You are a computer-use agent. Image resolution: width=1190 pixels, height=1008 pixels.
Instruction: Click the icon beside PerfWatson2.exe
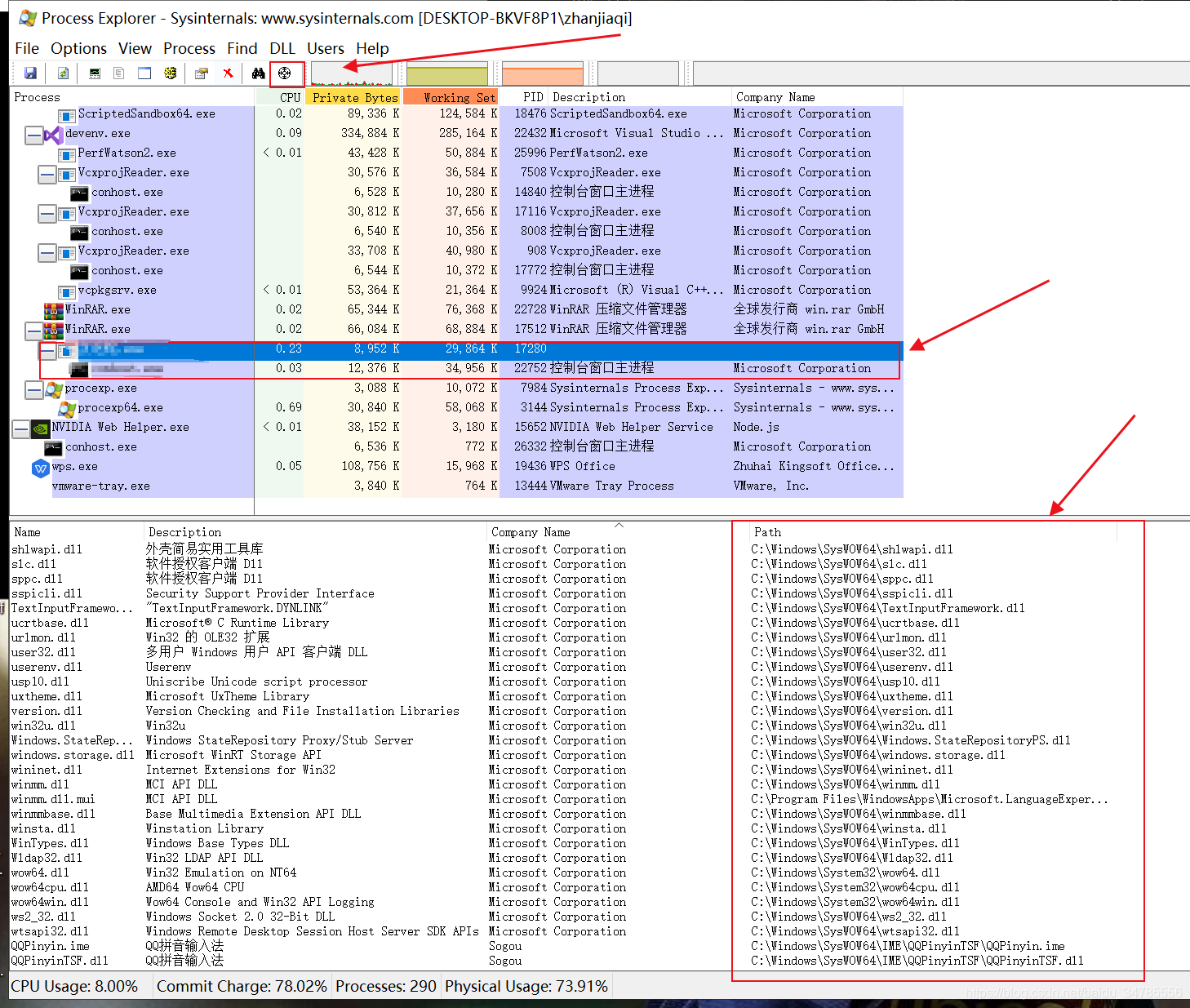click(67, 154)
